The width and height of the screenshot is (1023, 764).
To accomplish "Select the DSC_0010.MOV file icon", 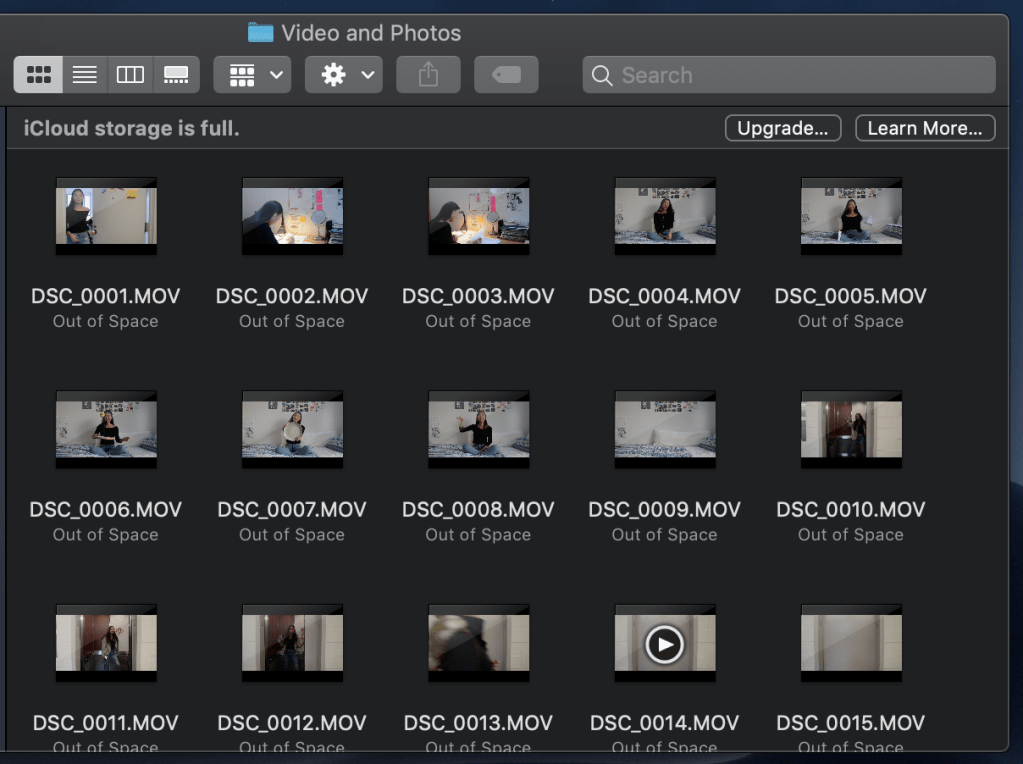I will pos(851,429).
